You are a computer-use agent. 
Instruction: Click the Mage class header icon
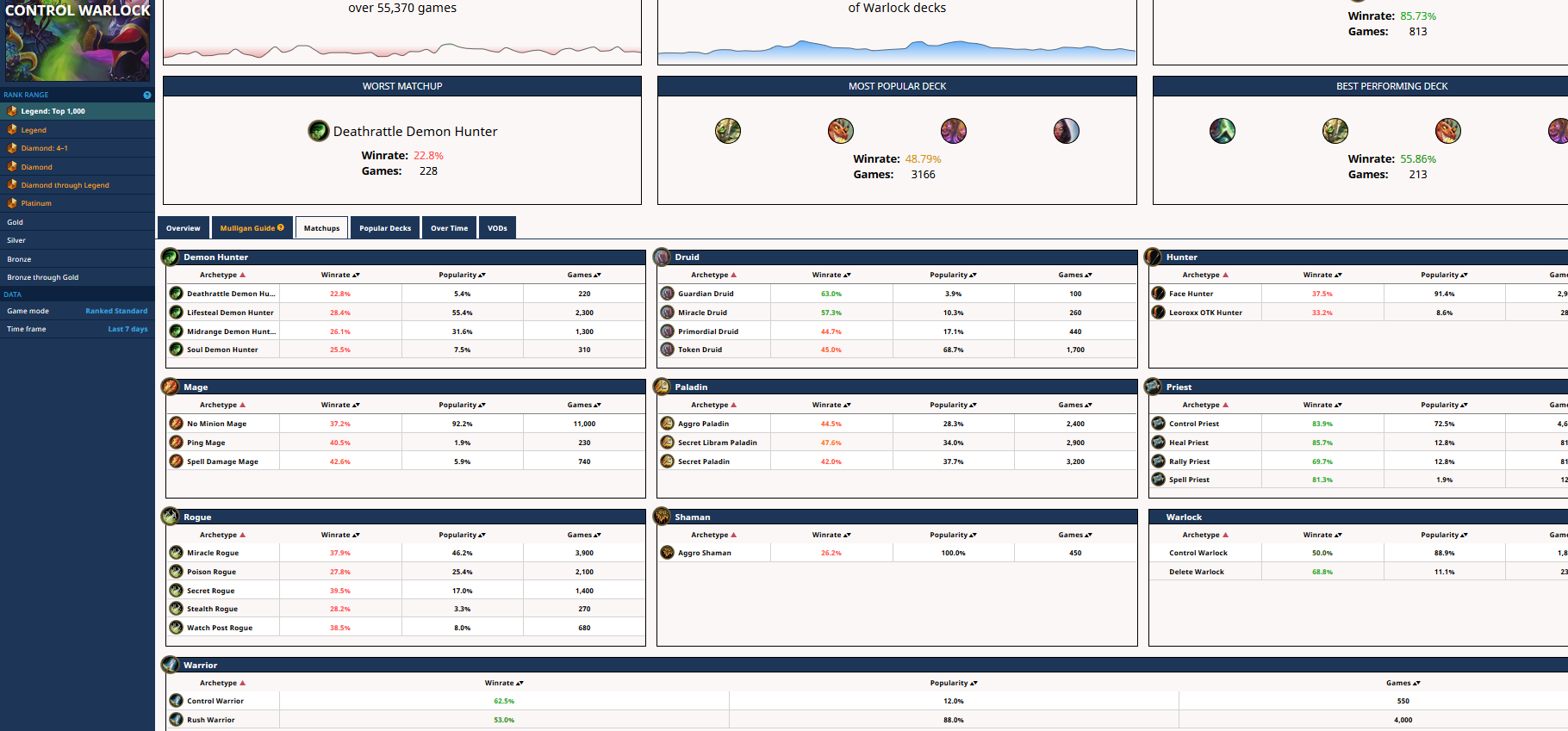point(171,387)
